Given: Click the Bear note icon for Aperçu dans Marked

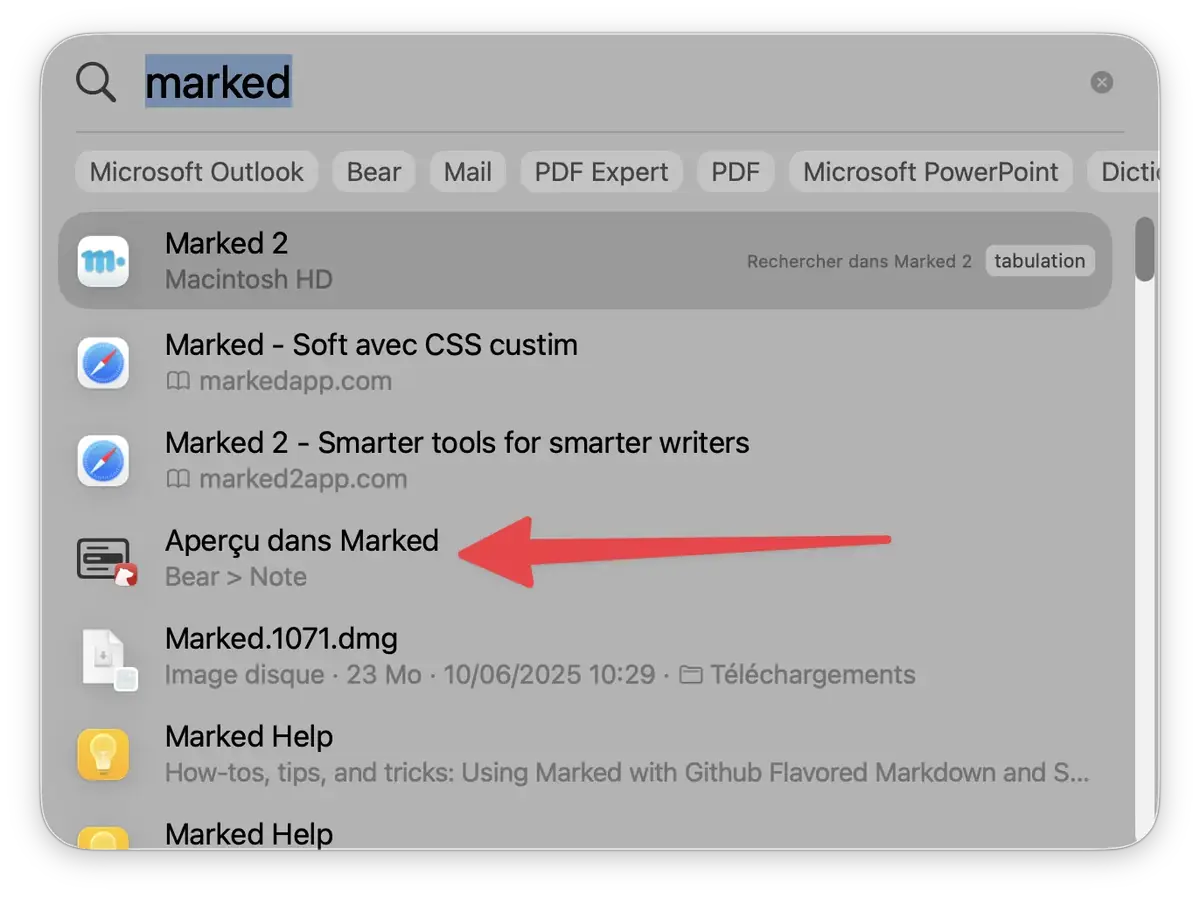Looking at the screenshot, I should coord(104,558).
